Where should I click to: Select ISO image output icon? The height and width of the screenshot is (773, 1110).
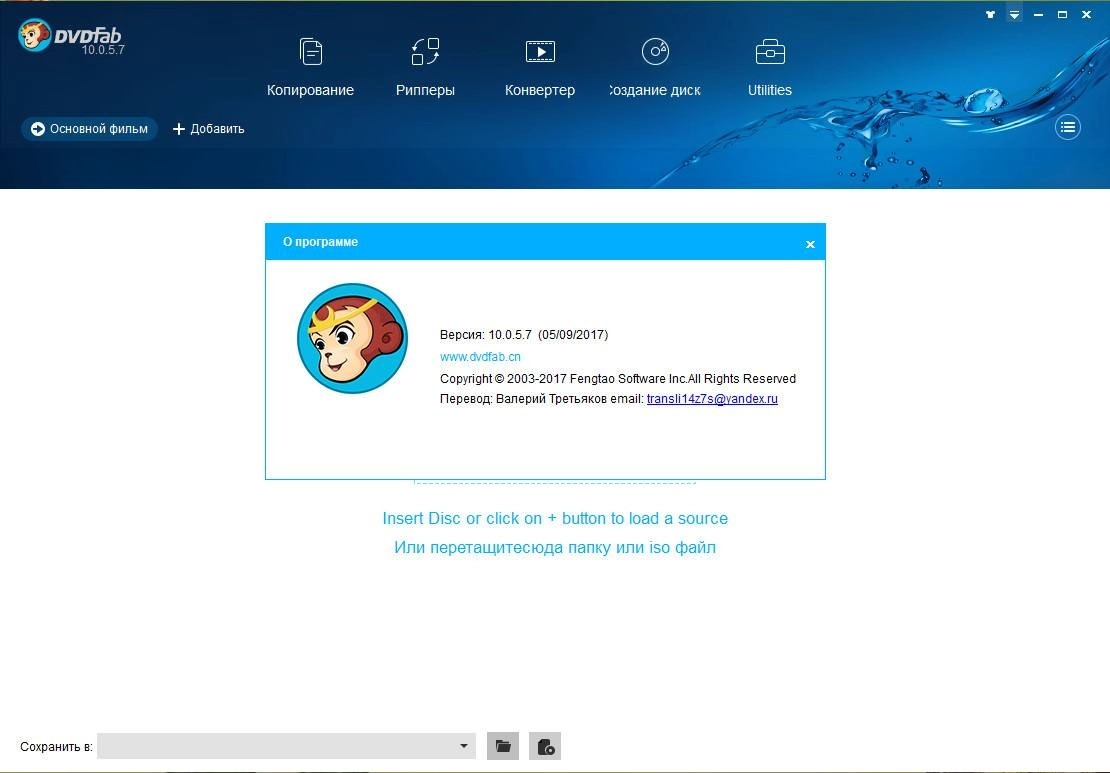pos(545,746)
